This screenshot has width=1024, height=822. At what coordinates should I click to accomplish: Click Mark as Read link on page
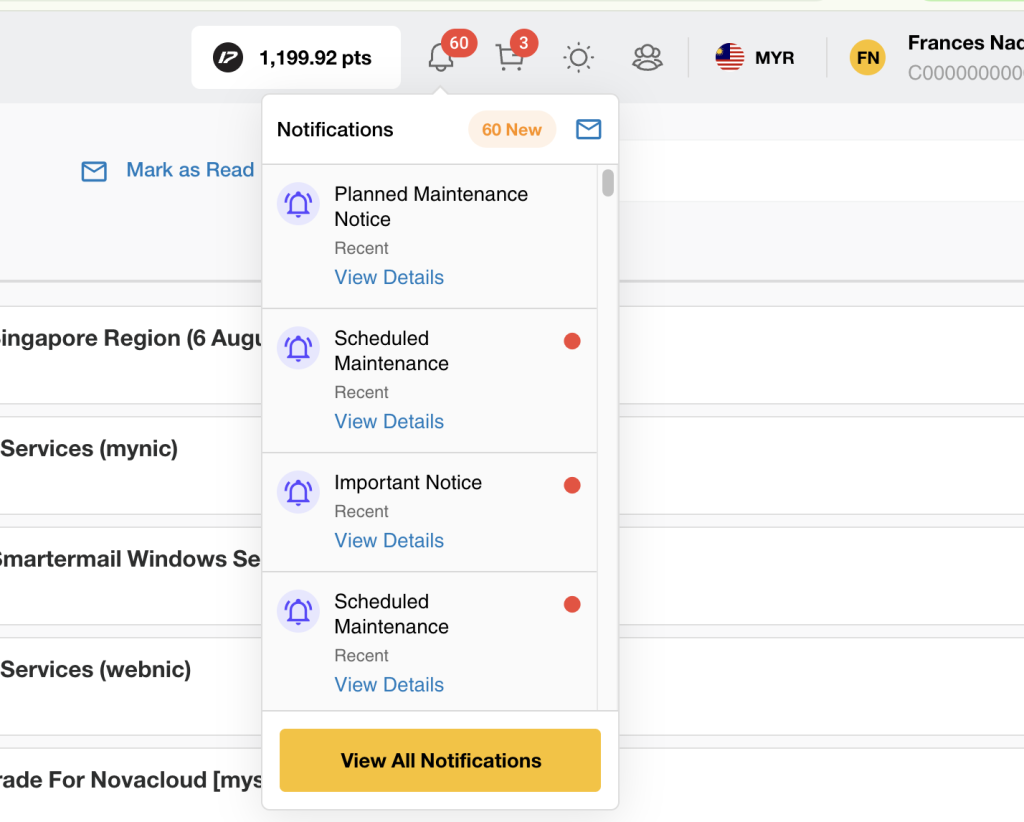pos(190,170)
